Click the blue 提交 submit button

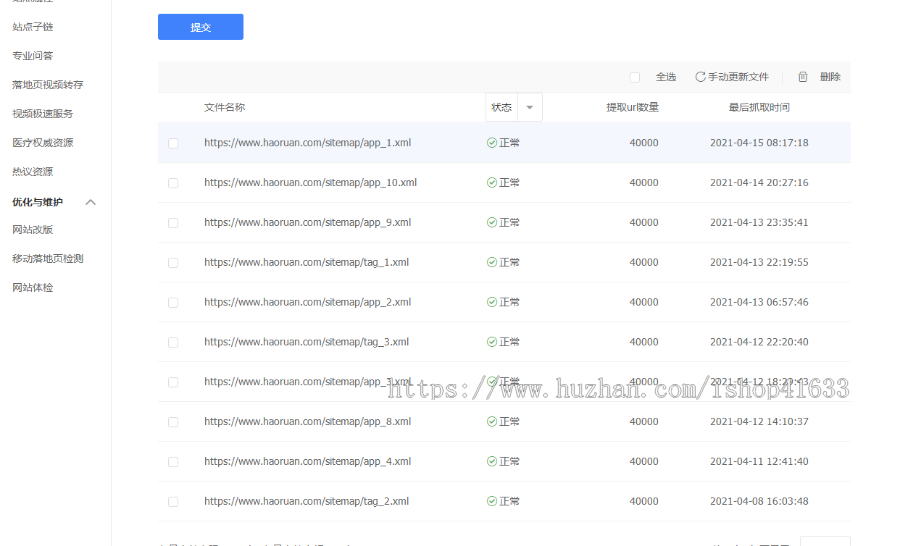pyautogui.click(x=200, y=27)
